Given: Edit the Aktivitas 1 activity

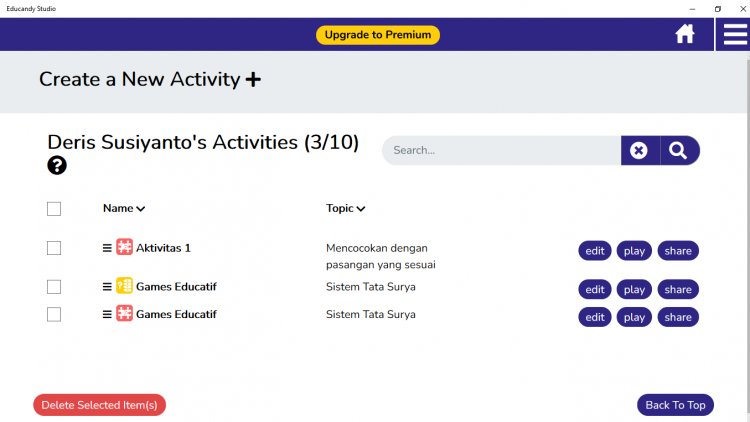Looking at the screenshot, I should tap(595, 251).
